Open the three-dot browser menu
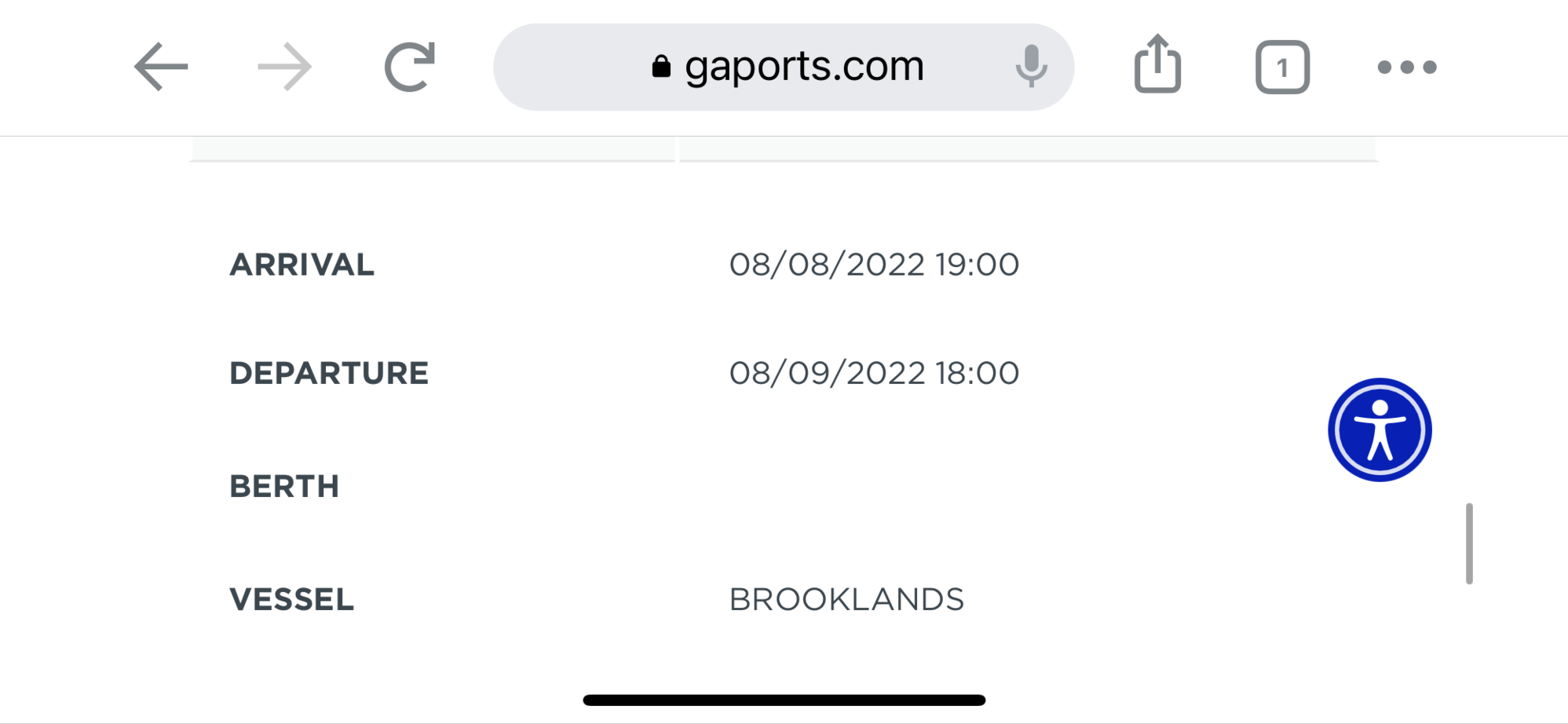 coord(1407,68)
